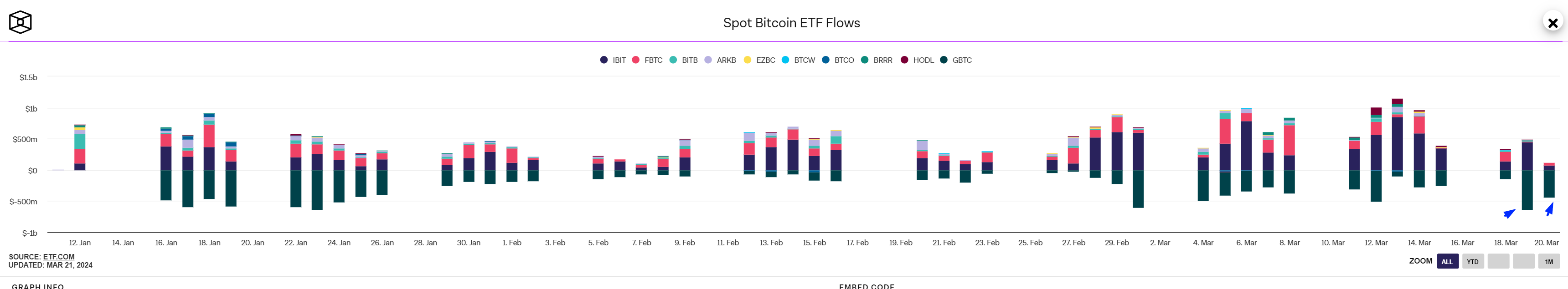Click the BTCO legend marker
Viewport: 1568px width, 289px height.
[825, 60]
